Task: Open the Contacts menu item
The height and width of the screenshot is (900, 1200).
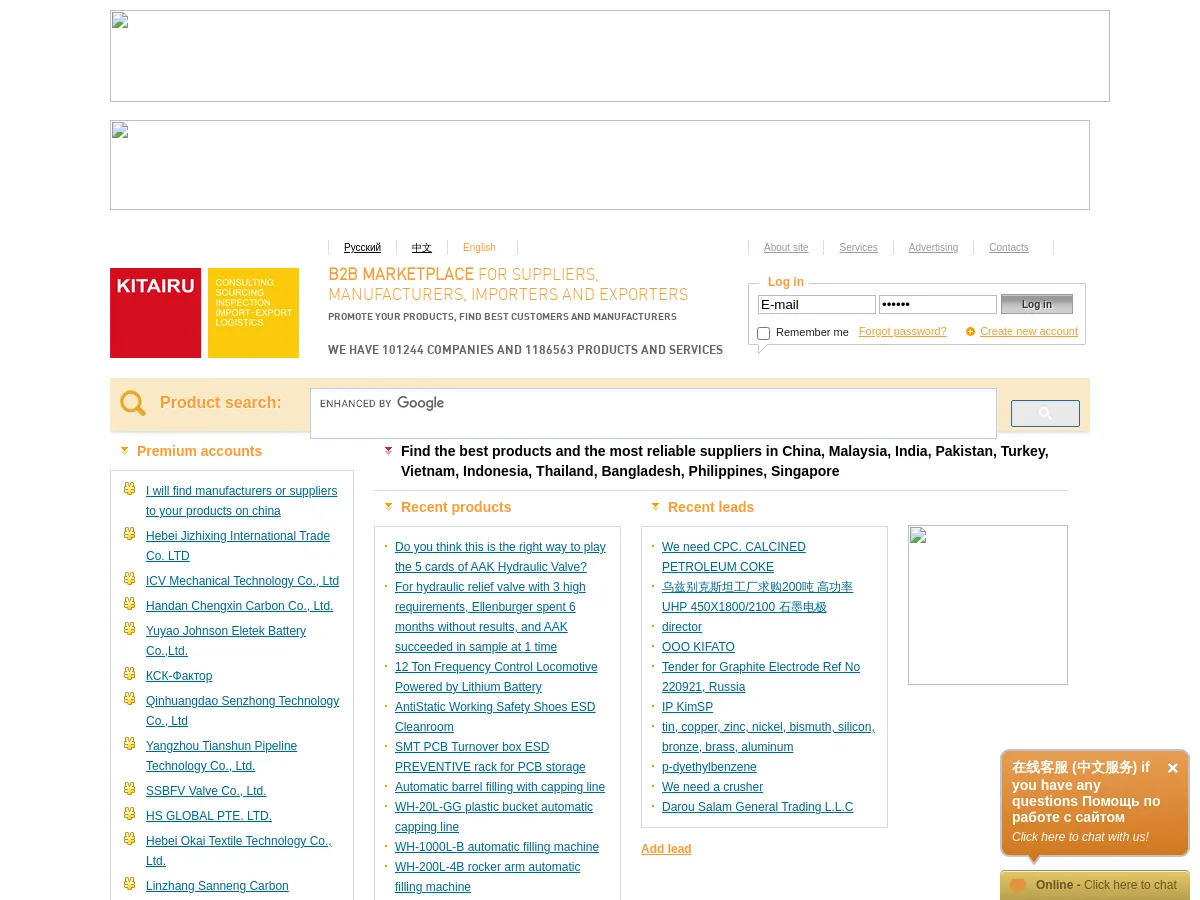Action: coord(1009,247)
